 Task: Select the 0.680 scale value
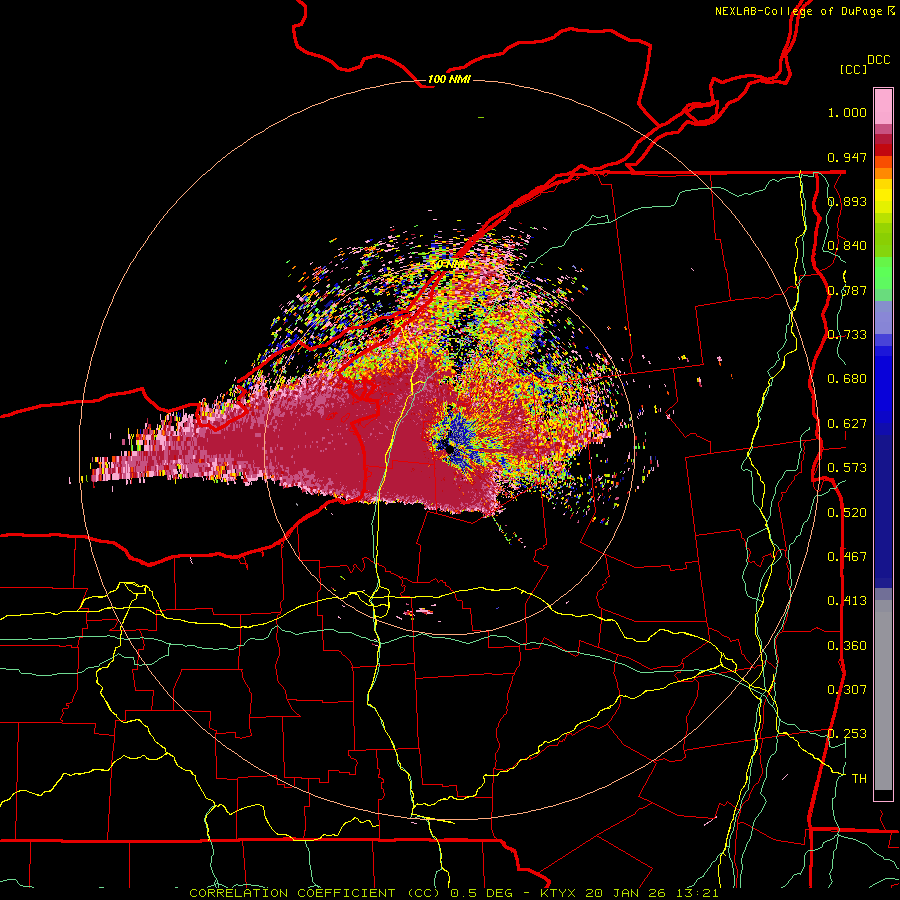[847, 378]
